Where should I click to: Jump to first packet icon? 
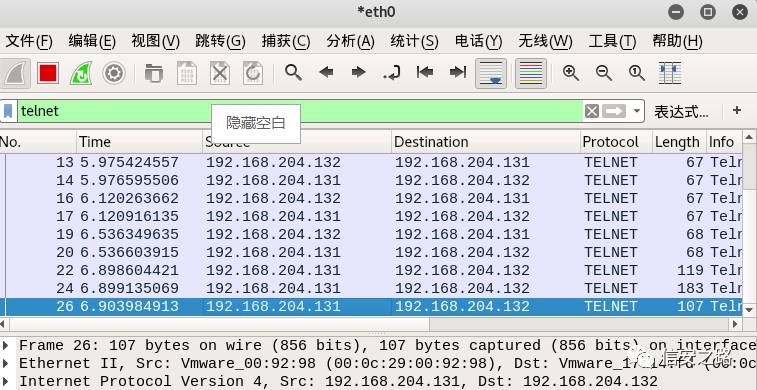pos(424,73)
